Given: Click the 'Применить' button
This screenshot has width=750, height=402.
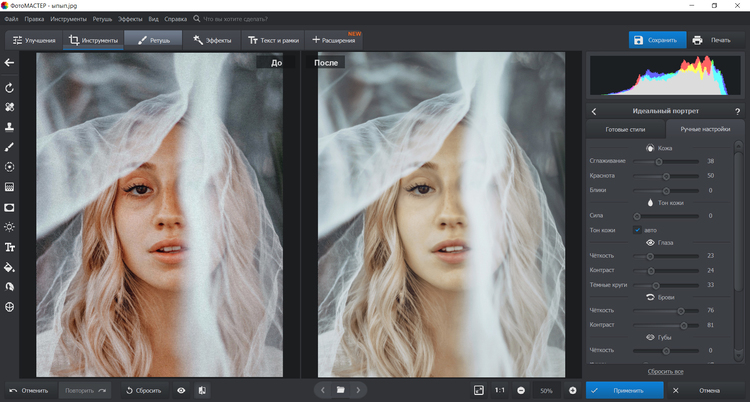Looking at the screenshot, I should 625,389.
